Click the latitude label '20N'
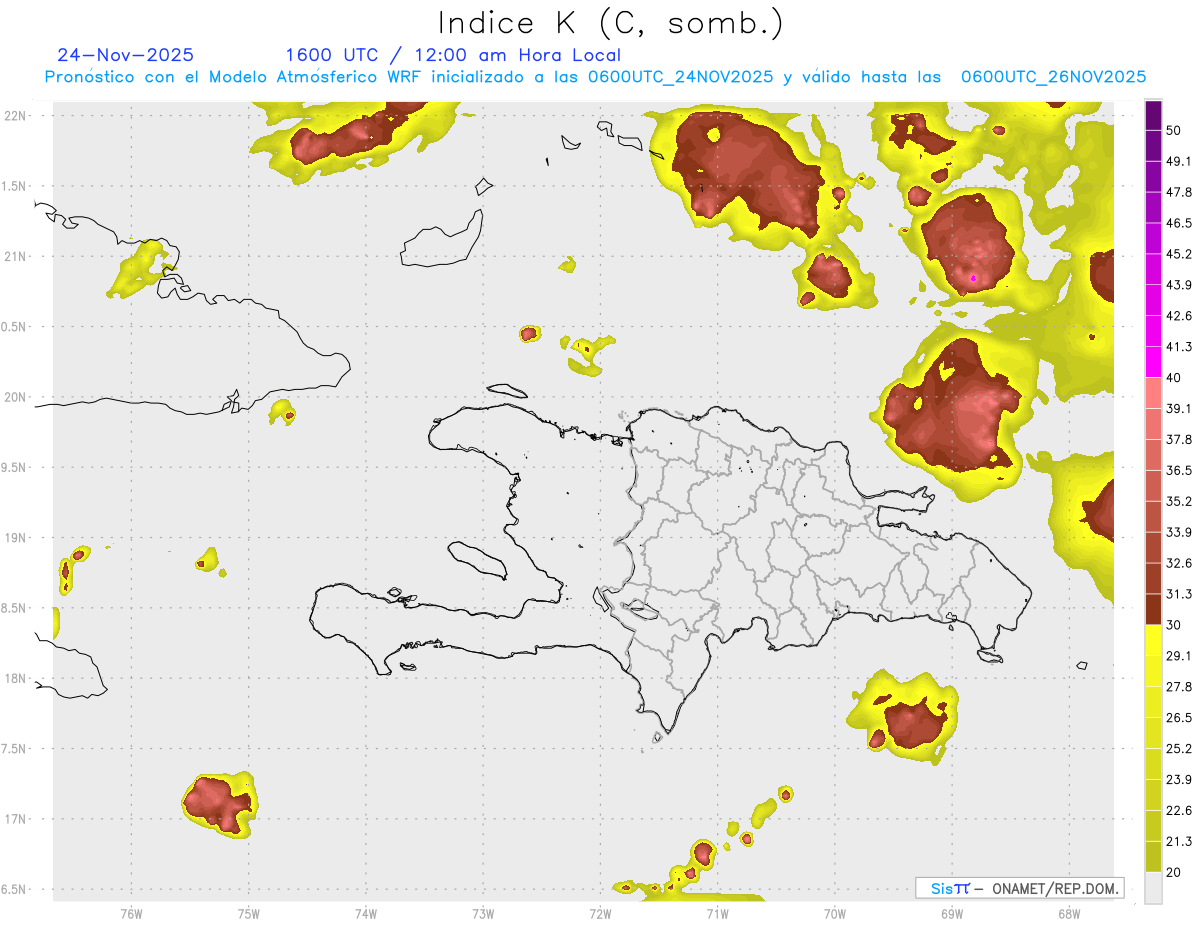This screenshot has width=1200, height=927. (16, 397)
